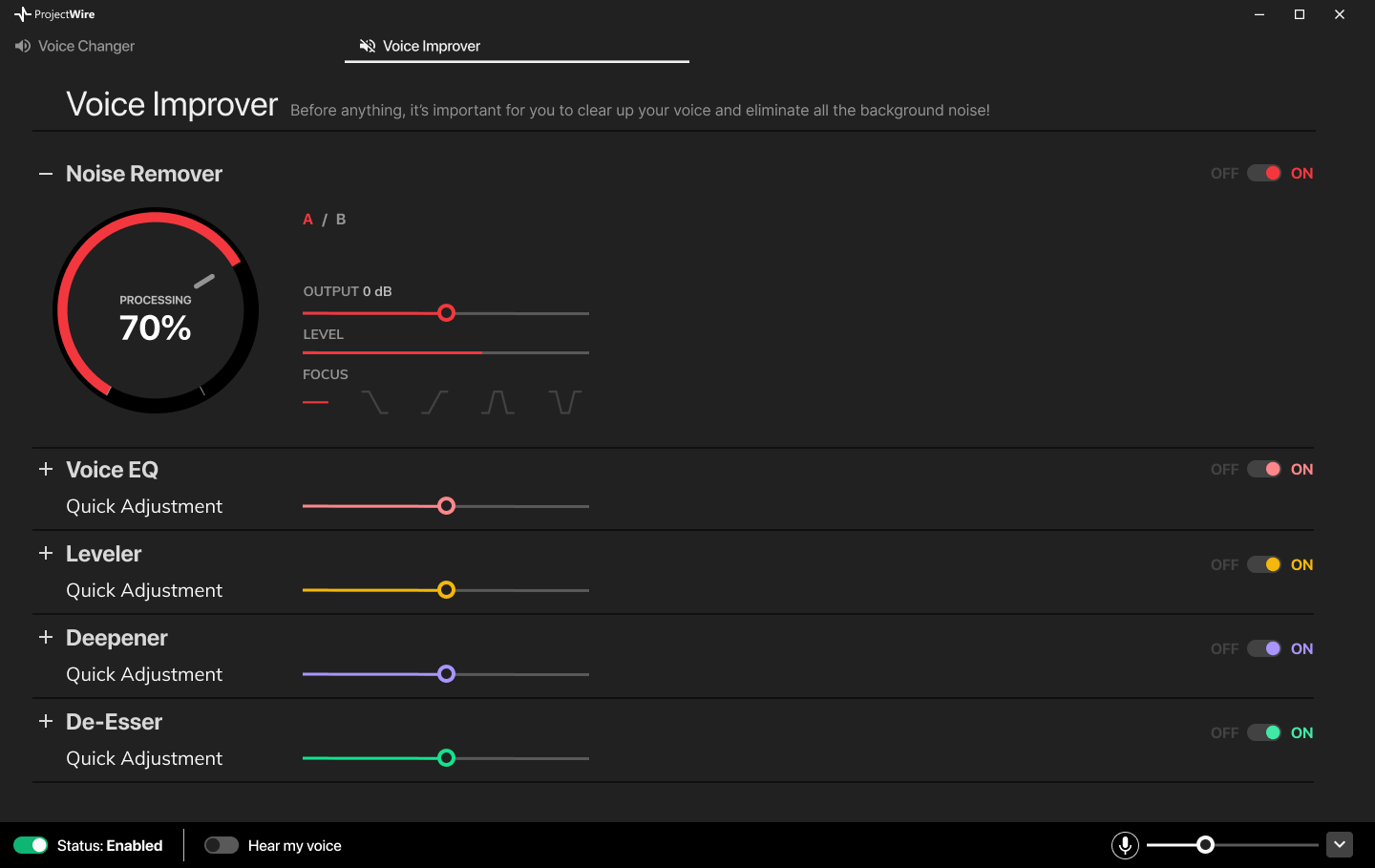Click the microphone icon in bottom bar
This screenshot has width=1375, height=868.
pyautogui.click(x=1125, y=845)
